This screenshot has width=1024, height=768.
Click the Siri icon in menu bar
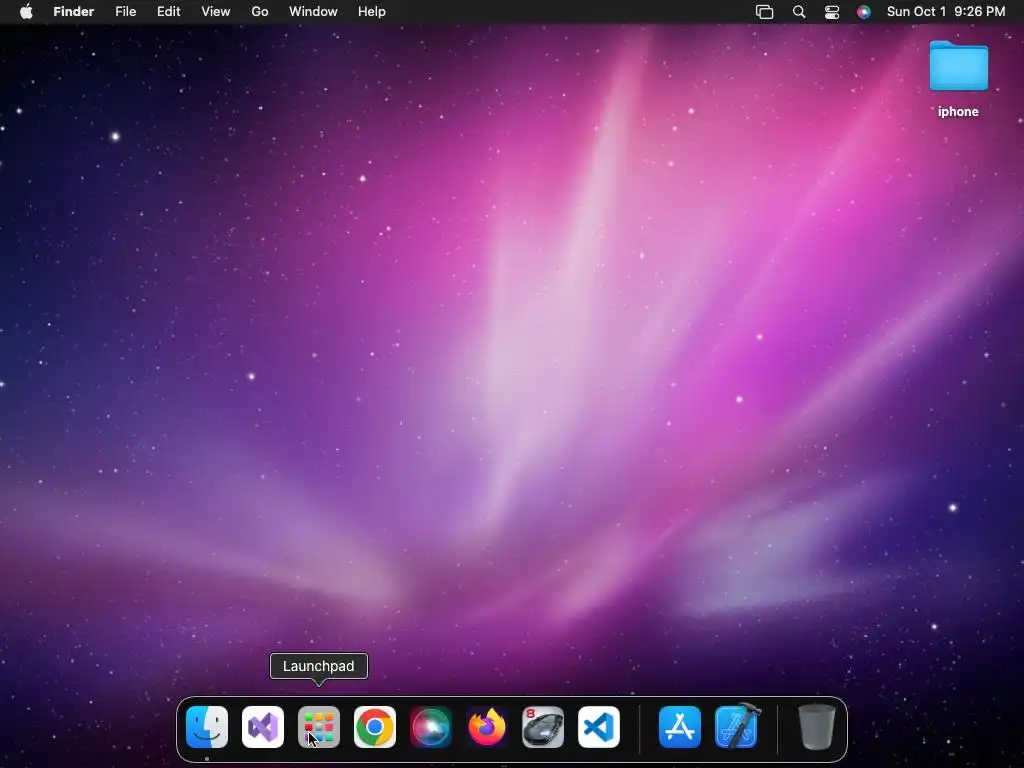tap(863, 12)
